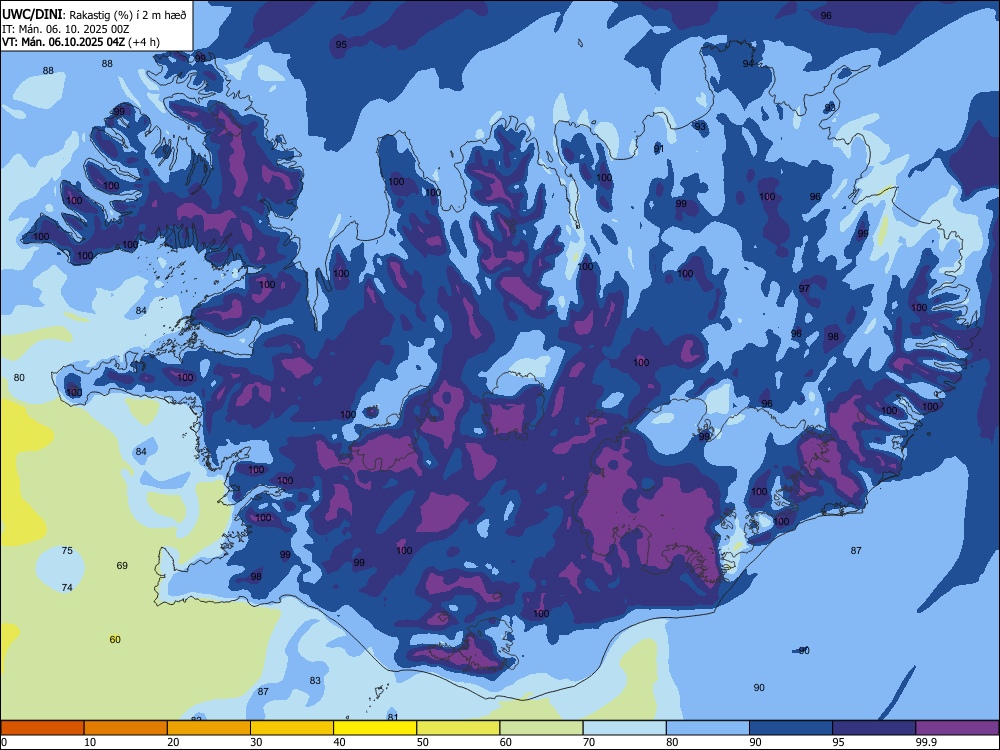Click the '75' humidity value offshore
This screenshot has height=750, width=1000.
pyautogui.click(x=67, y=551)
